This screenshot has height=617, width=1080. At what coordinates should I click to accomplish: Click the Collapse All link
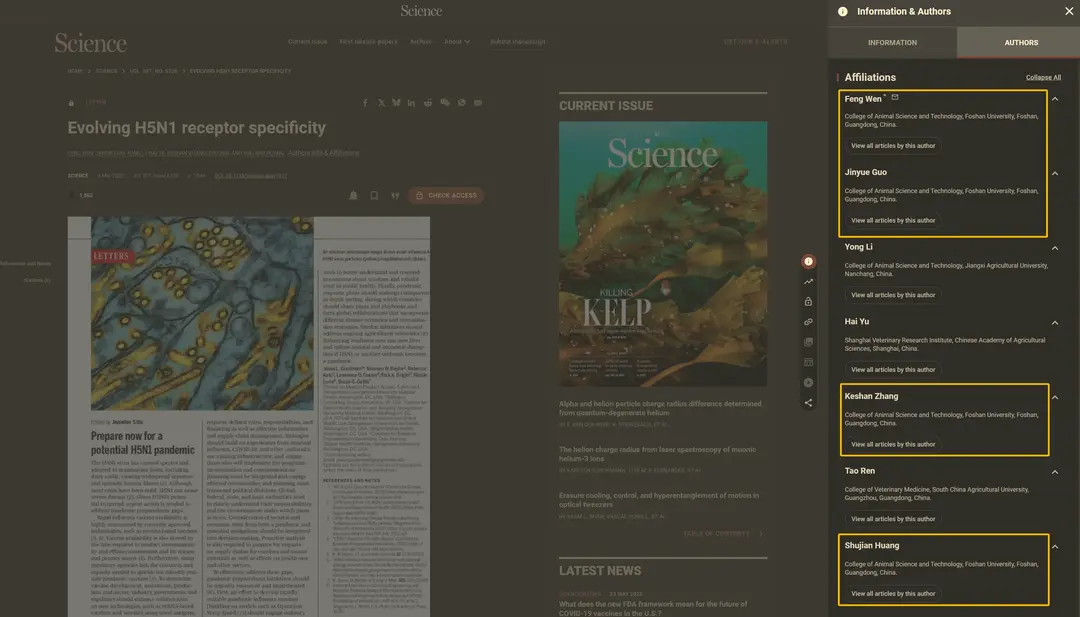pyautogui.click(x=1043, y=78)
